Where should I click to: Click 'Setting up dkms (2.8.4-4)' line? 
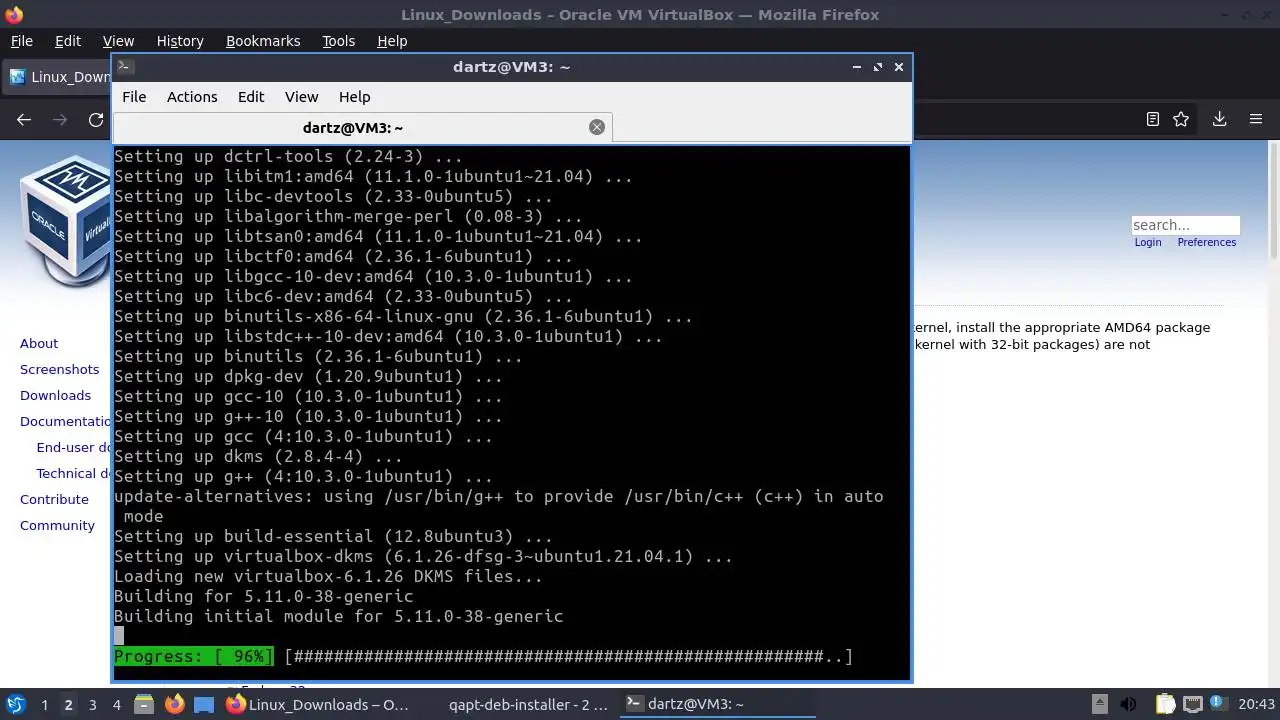click(258, 456)
